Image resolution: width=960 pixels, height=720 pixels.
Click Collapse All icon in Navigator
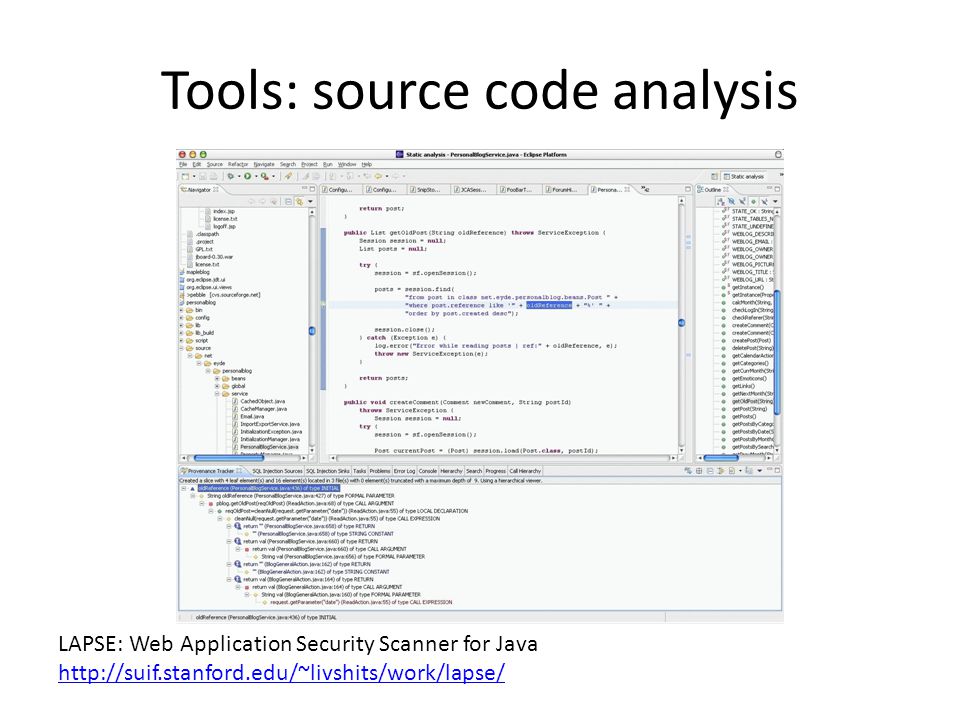tap(288, 201)
